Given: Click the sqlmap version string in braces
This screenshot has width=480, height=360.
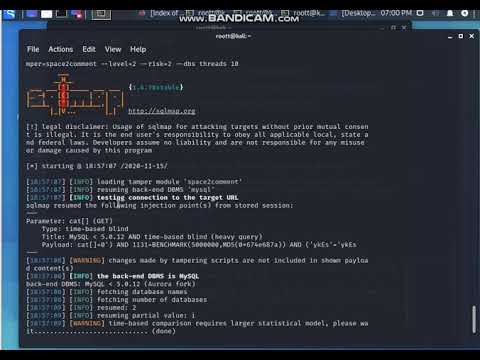Looking at the screenshot, I should coord(156,87).
